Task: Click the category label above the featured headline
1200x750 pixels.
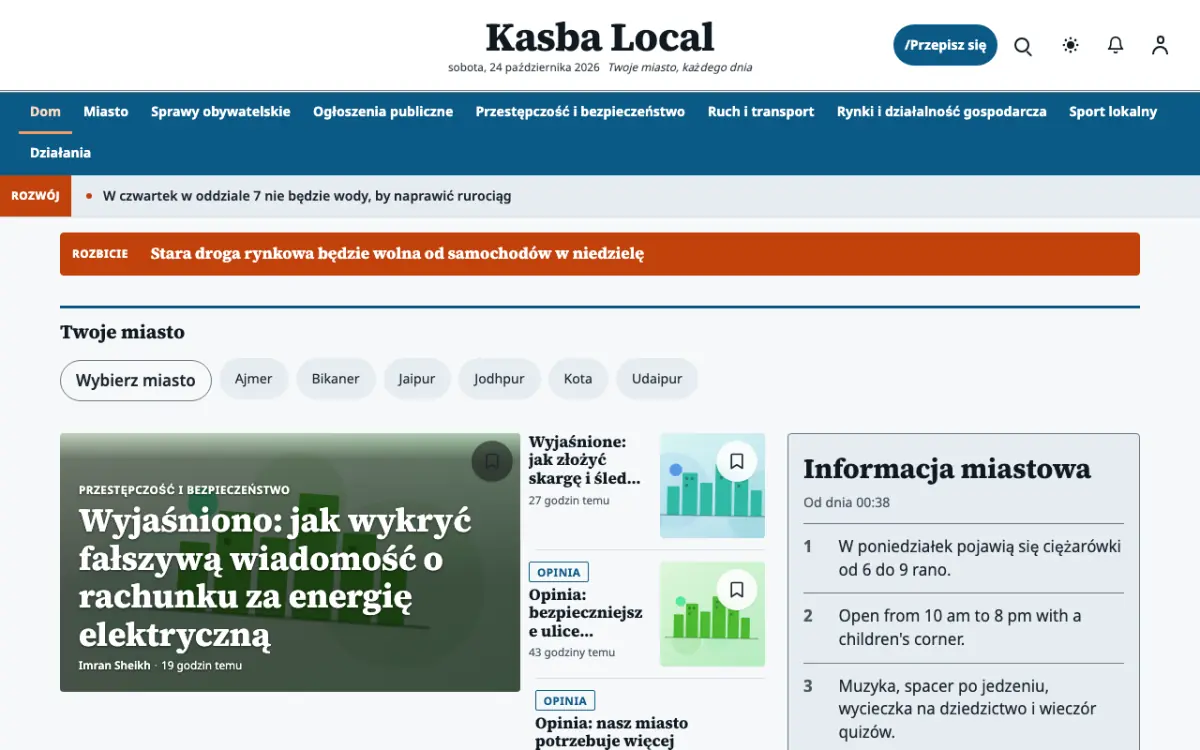Action: click(x=184, y=490)
